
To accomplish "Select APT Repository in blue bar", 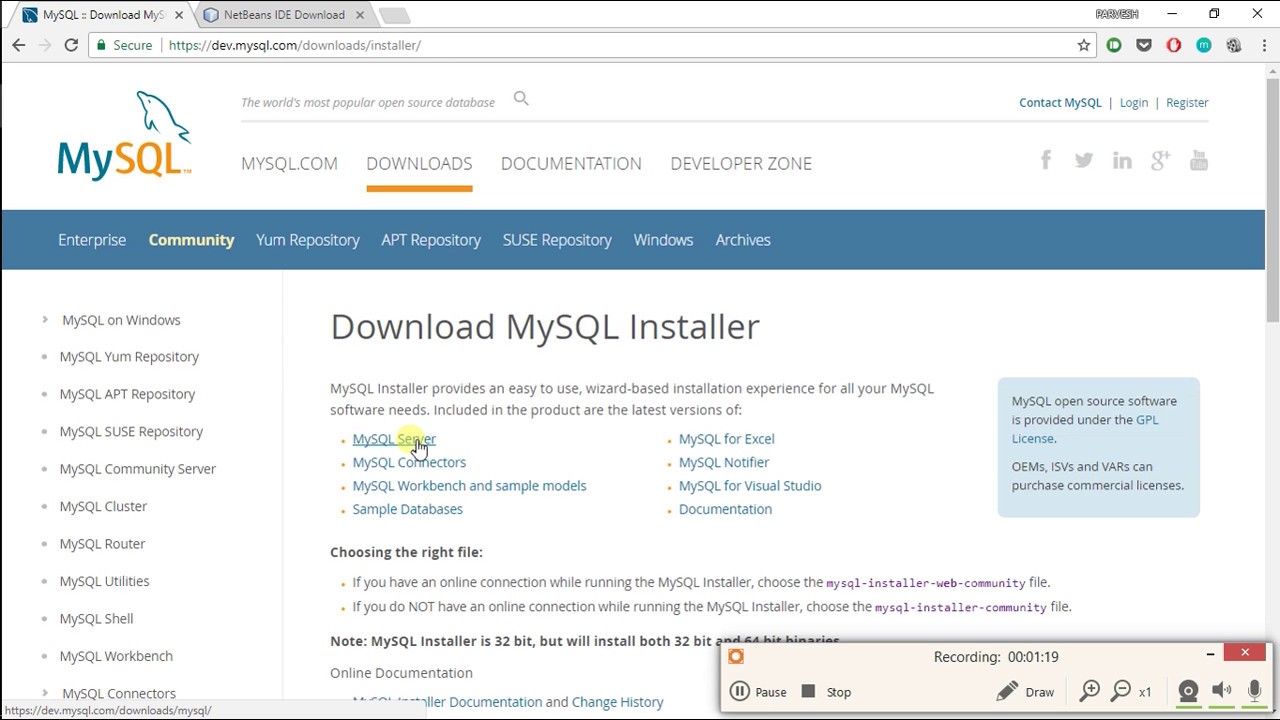I will point(431,240).
